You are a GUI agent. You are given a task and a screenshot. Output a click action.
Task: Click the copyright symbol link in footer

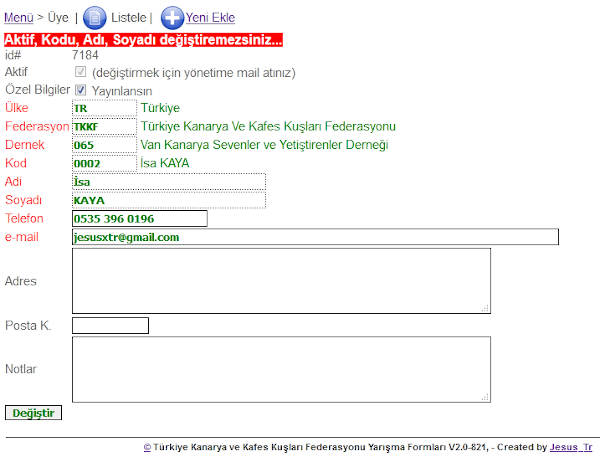(x=147, y=448)
